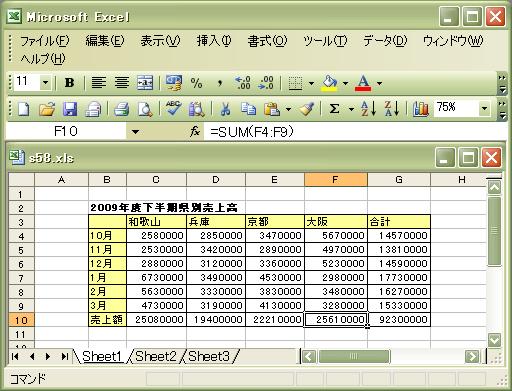Select column G header

pyautogui.click(x=399, y=180)
